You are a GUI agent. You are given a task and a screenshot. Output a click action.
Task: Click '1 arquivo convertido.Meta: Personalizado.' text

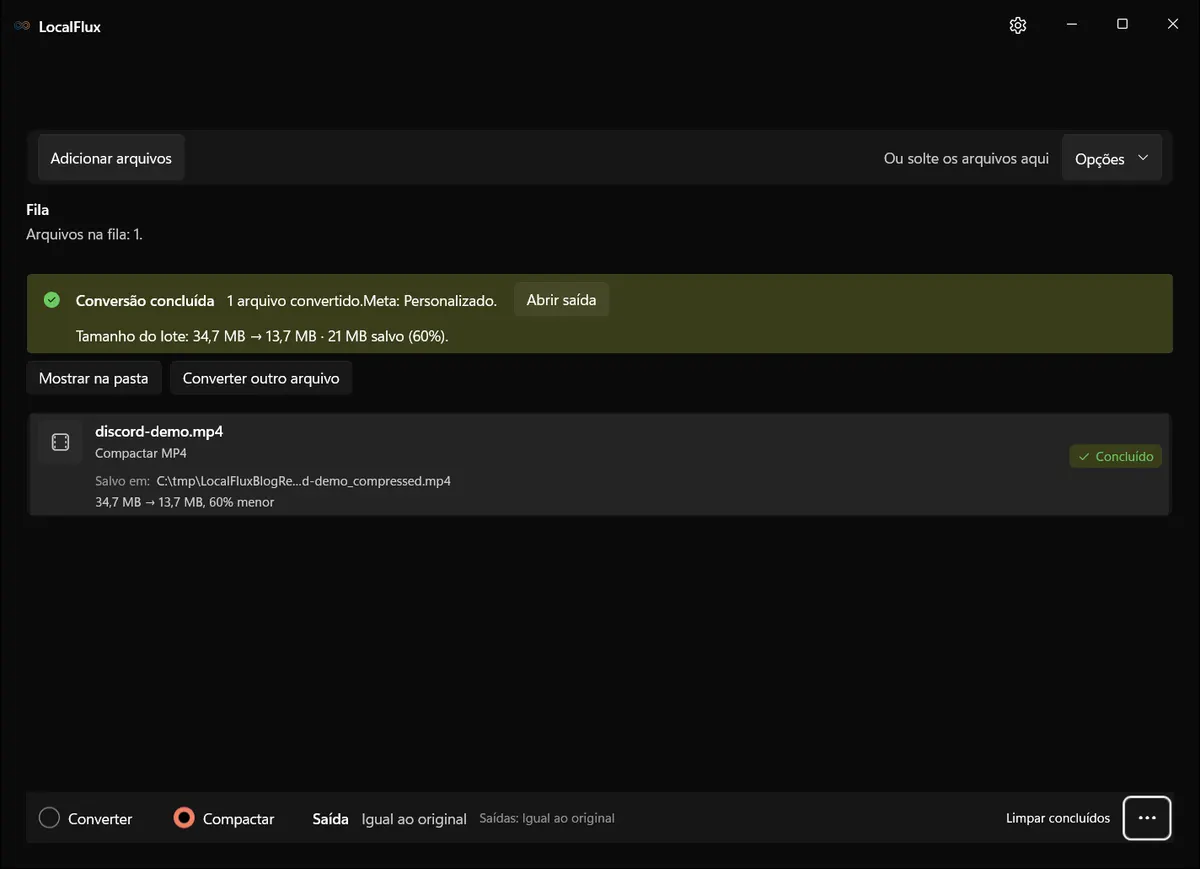pos(362,300)
